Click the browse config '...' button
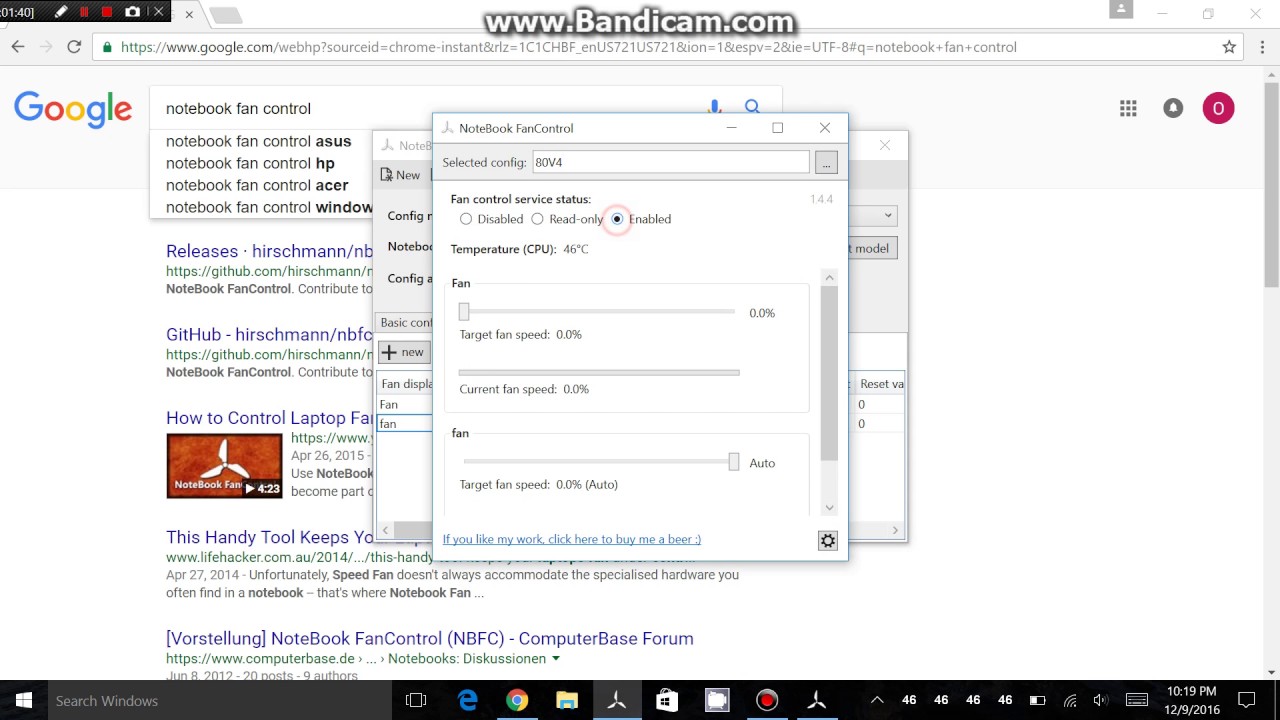This screenshot has width=1280, height=720. click(x=826, y=162)
